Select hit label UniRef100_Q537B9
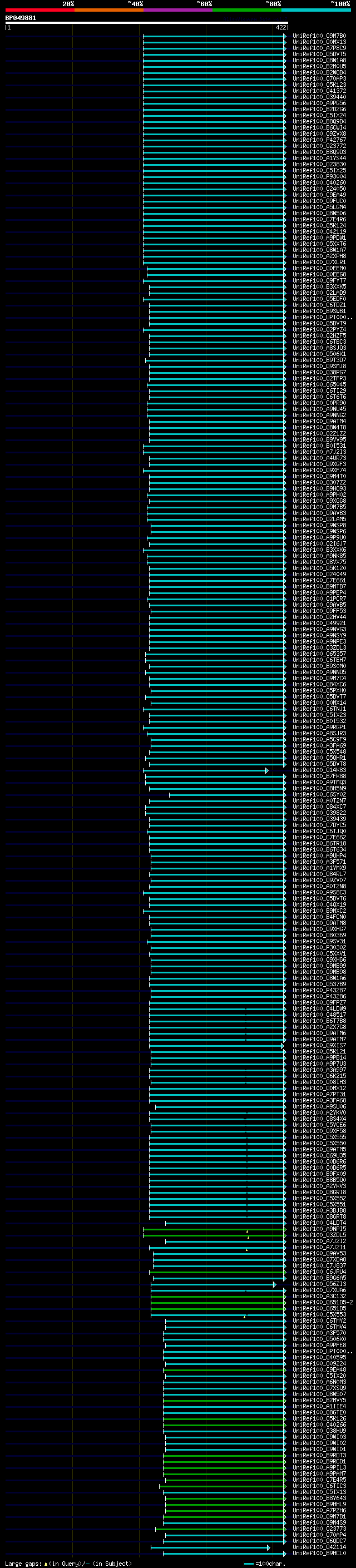The image size is (356, 1568). click(319, 985)
